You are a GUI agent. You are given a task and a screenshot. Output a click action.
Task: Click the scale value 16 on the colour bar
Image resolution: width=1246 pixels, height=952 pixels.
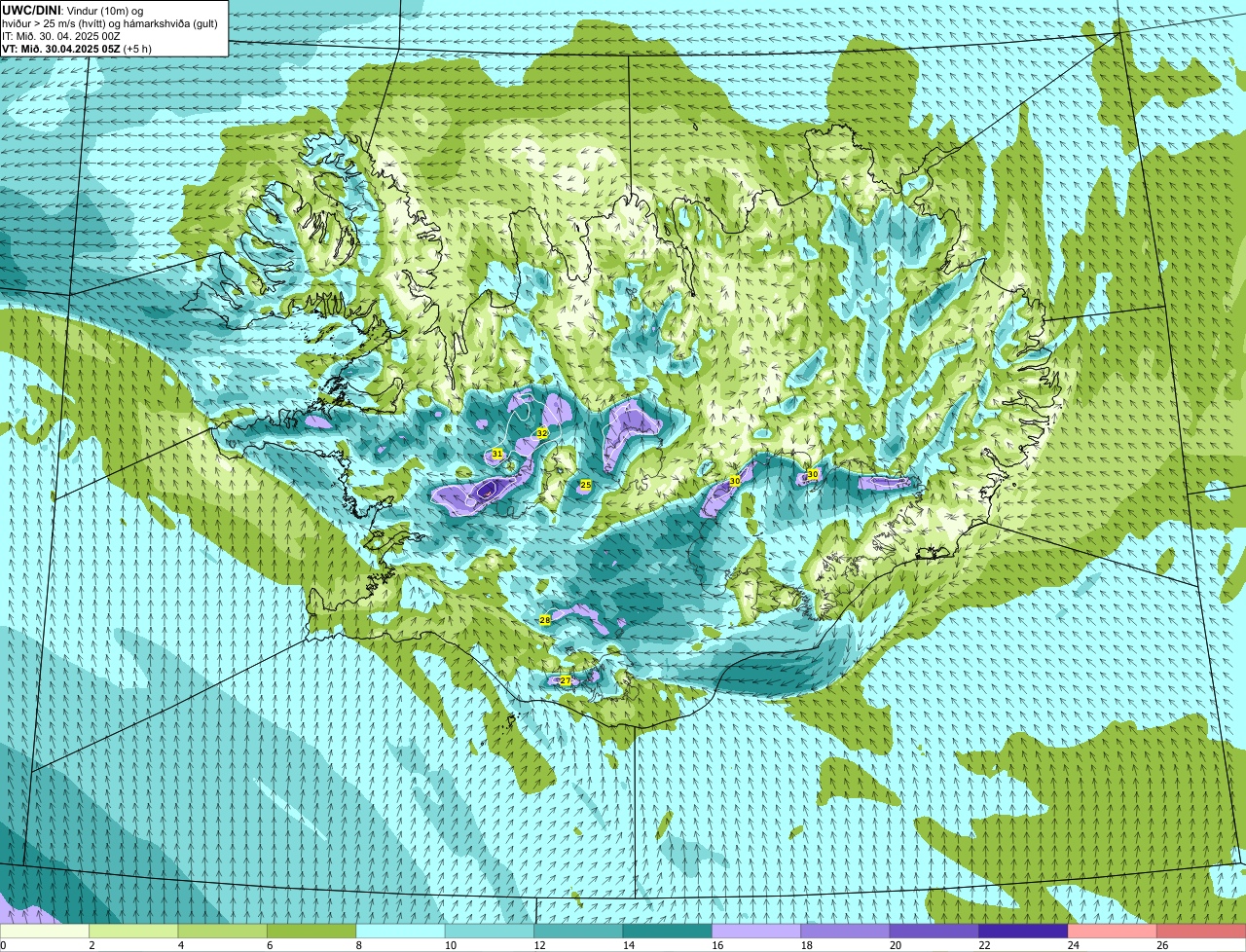717,945
